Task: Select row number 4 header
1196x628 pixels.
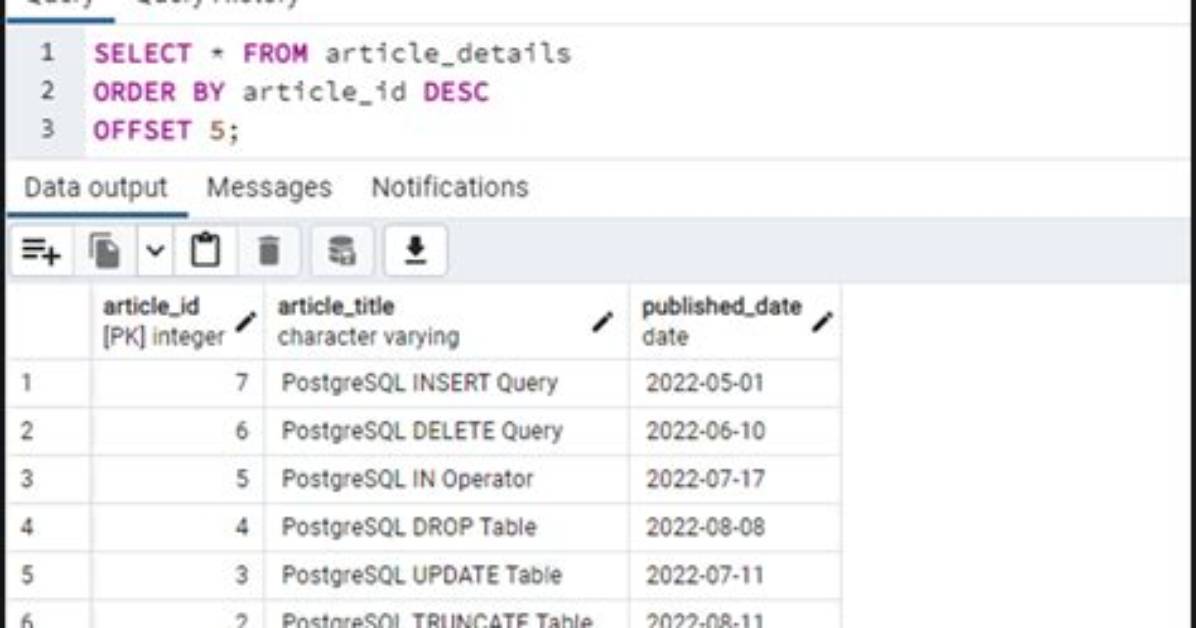Action: tap(49, 527)
